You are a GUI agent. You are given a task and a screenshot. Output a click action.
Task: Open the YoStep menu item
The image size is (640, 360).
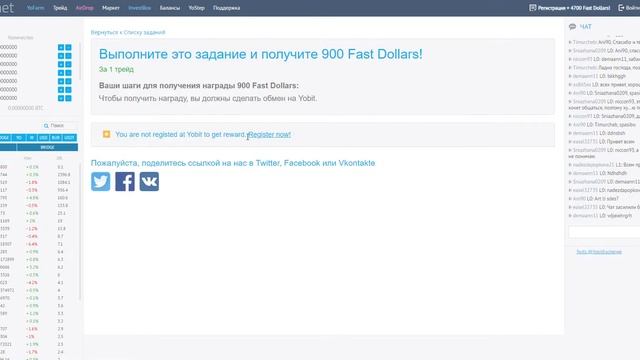196,8
